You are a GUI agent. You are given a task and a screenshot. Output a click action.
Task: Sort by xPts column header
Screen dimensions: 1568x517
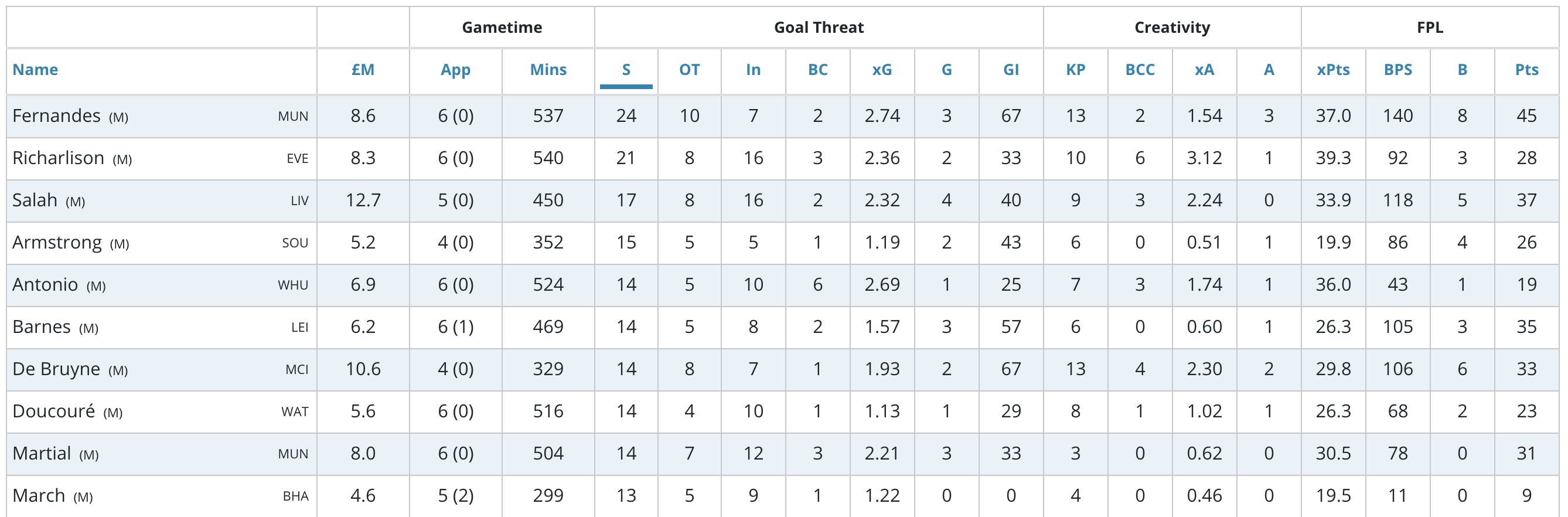click(1333, 69)
